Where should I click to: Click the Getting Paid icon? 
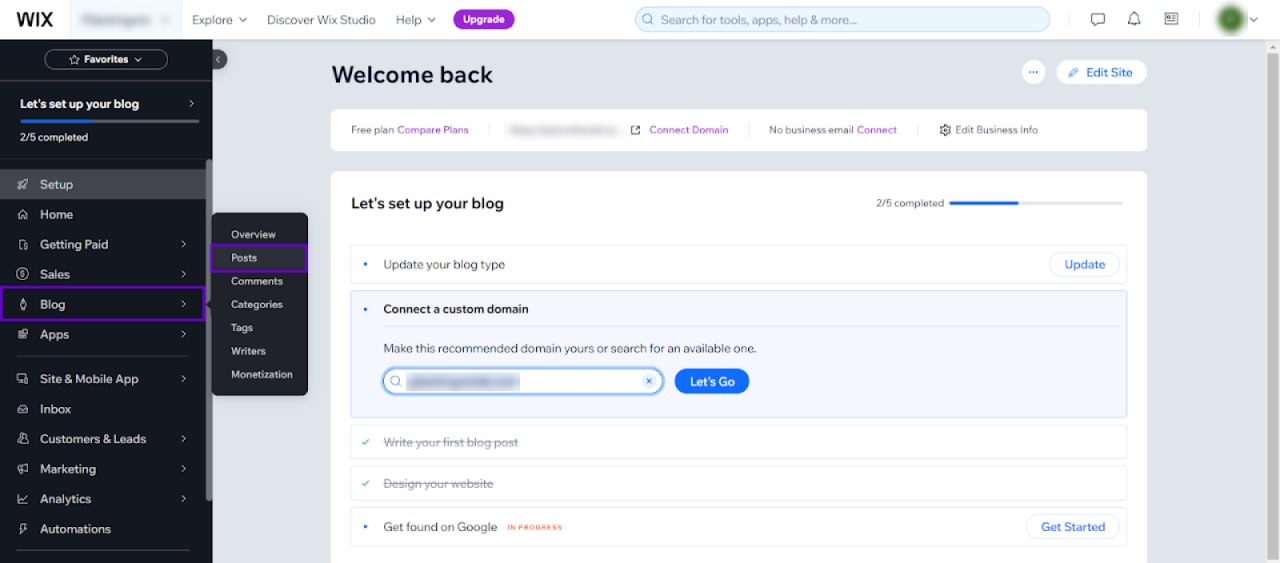[22, 244]
